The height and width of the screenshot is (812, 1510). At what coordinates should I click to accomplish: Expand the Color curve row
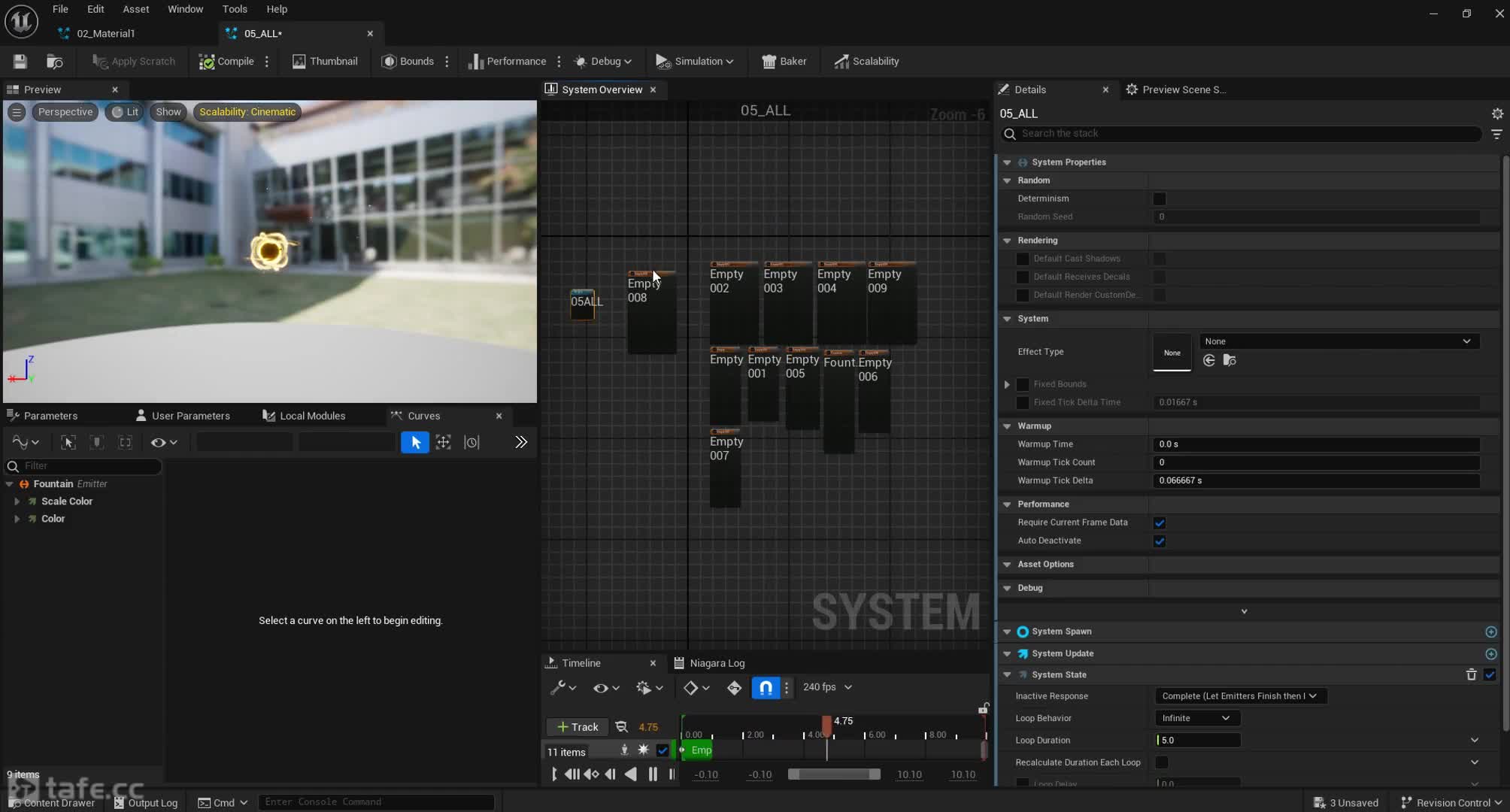pos(17,519)
